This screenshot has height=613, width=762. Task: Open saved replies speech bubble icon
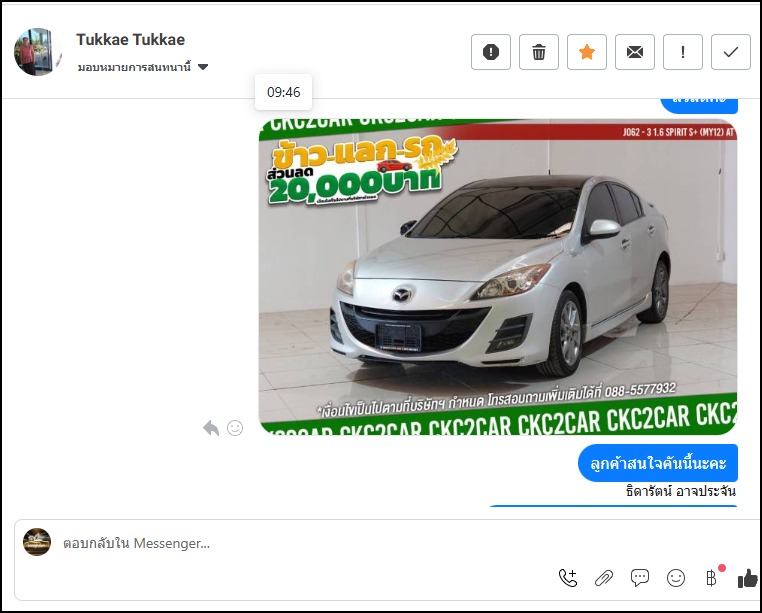640,578
